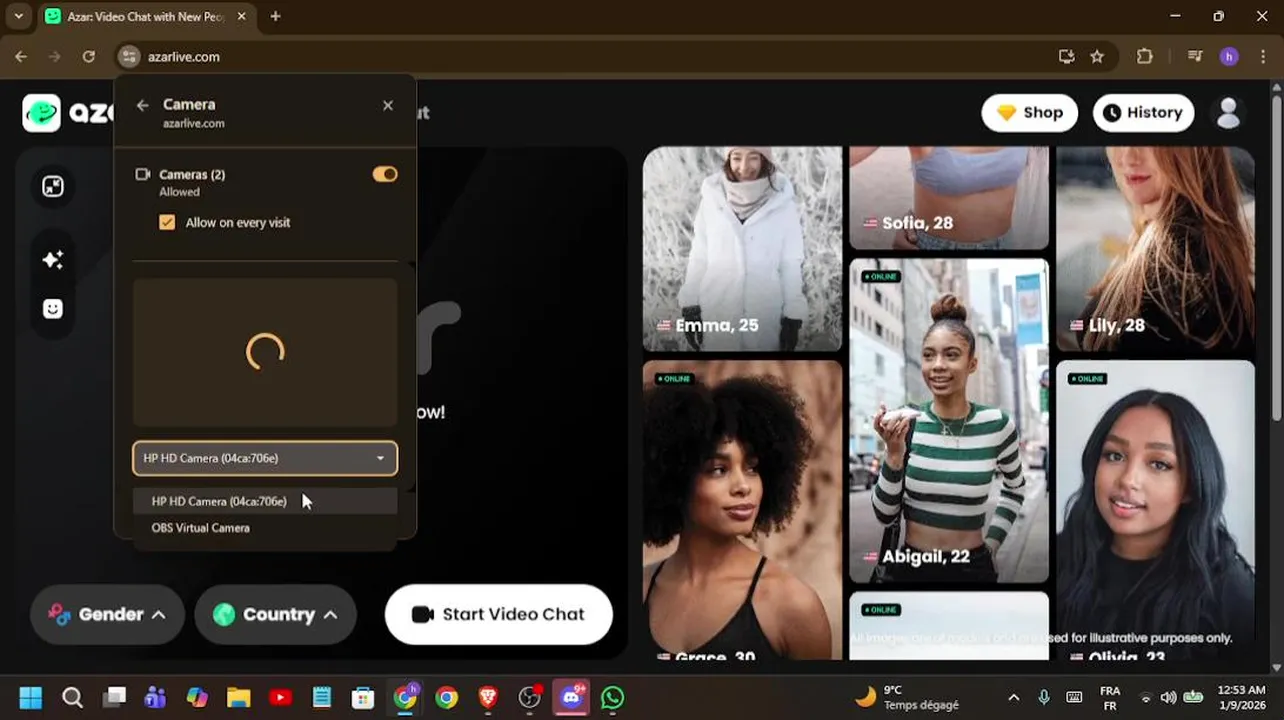Open the weather widget 9°C
1284x720 pixels.
coord(905,697)
